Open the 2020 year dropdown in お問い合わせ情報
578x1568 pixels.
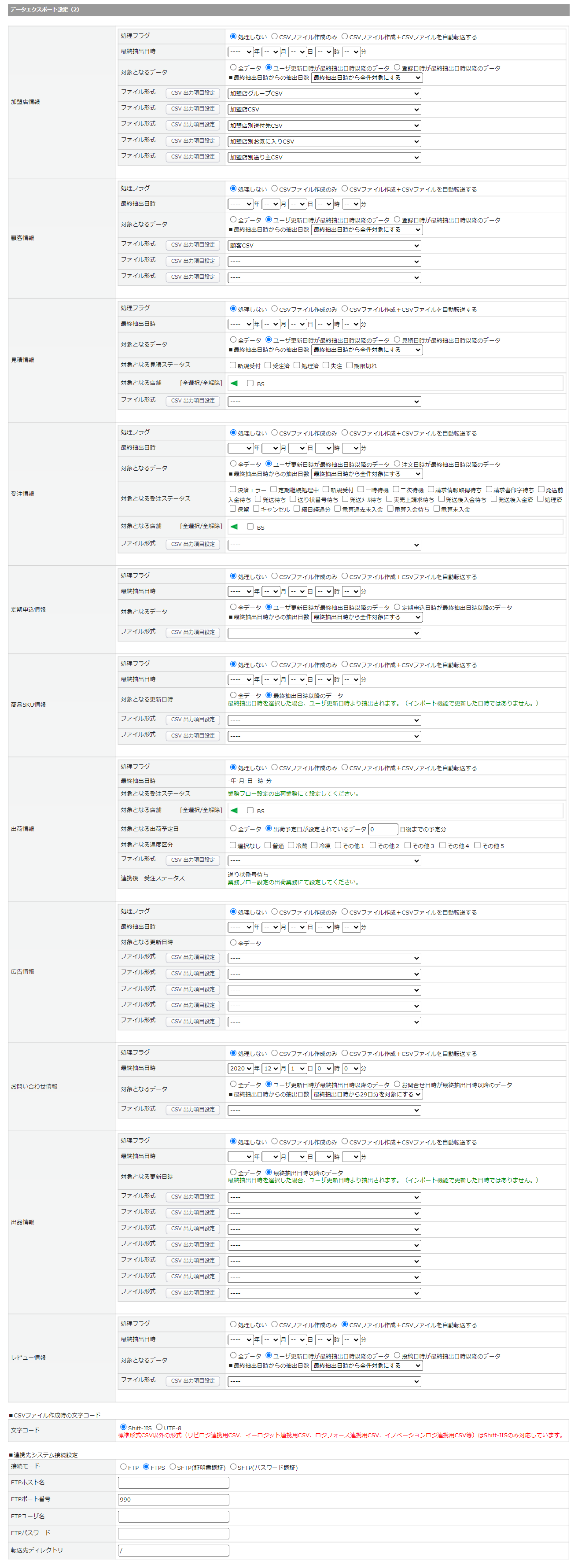point(240,1068)
